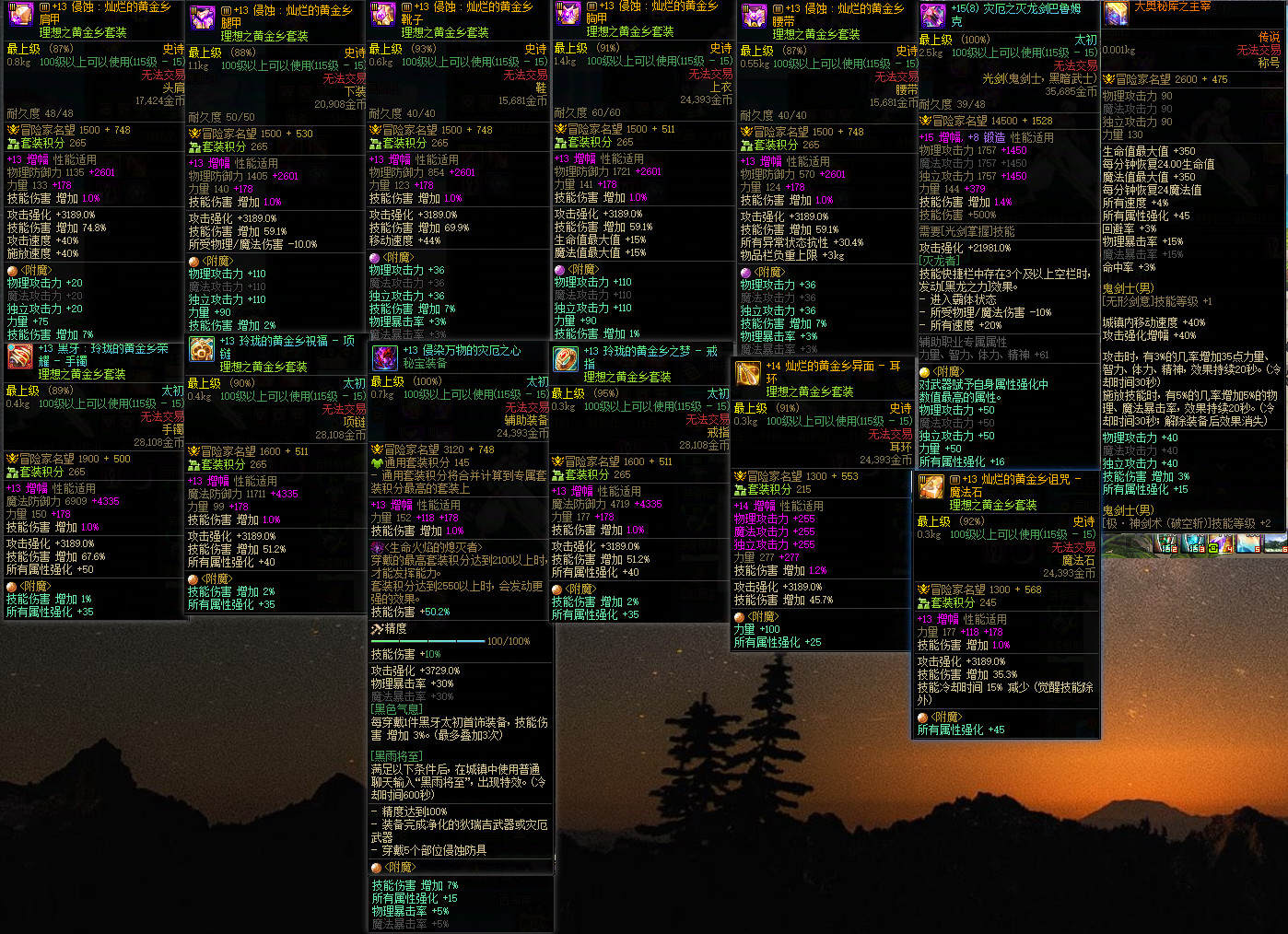Select the skill slot icon numbered 2
Image resolution: width=1288 pixels, height=934 pixels.
click(x=1167, y=545)
